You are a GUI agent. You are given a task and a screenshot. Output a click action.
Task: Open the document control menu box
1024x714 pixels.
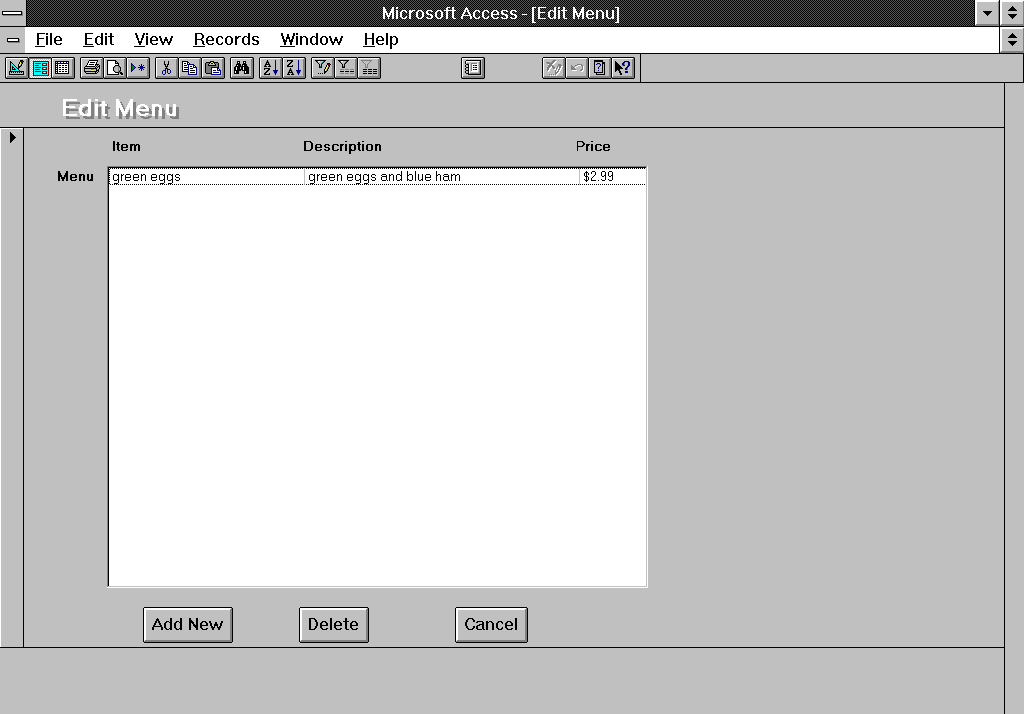(x=13, y=40)
